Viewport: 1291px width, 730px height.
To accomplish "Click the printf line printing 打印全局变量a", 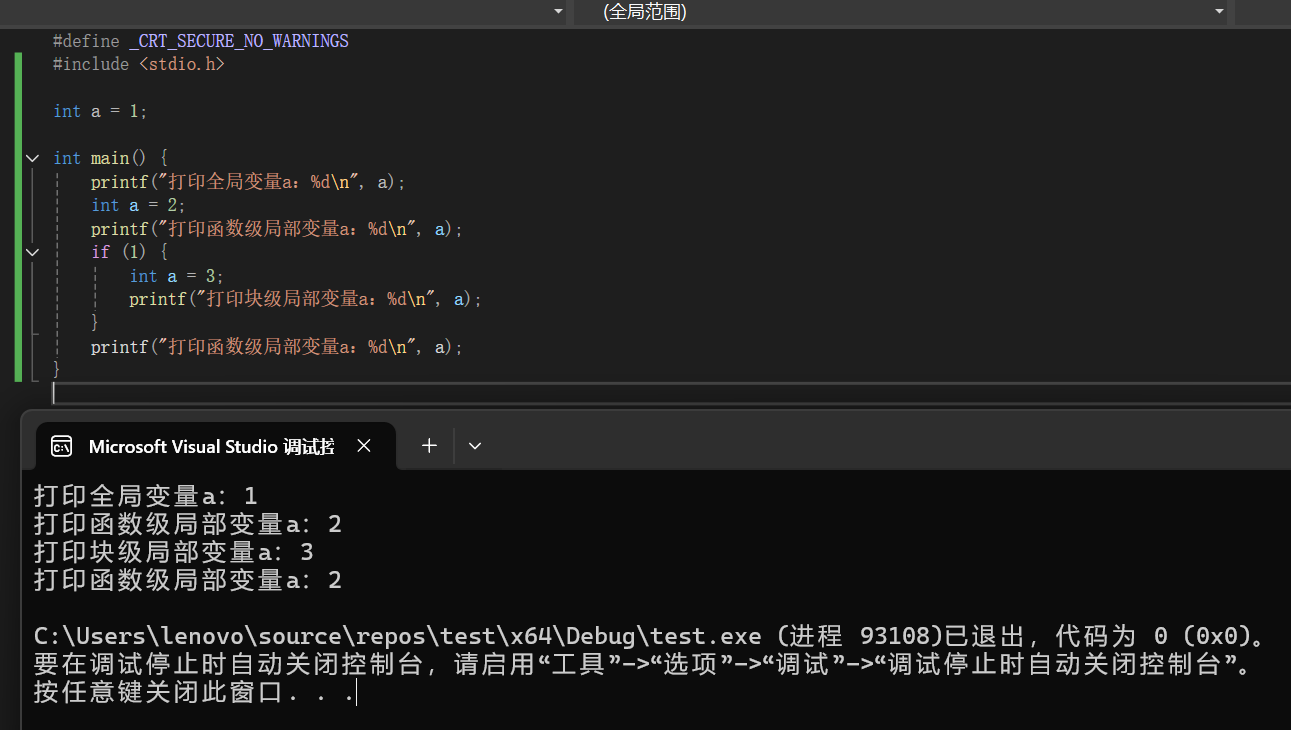I will coord(248,182).
